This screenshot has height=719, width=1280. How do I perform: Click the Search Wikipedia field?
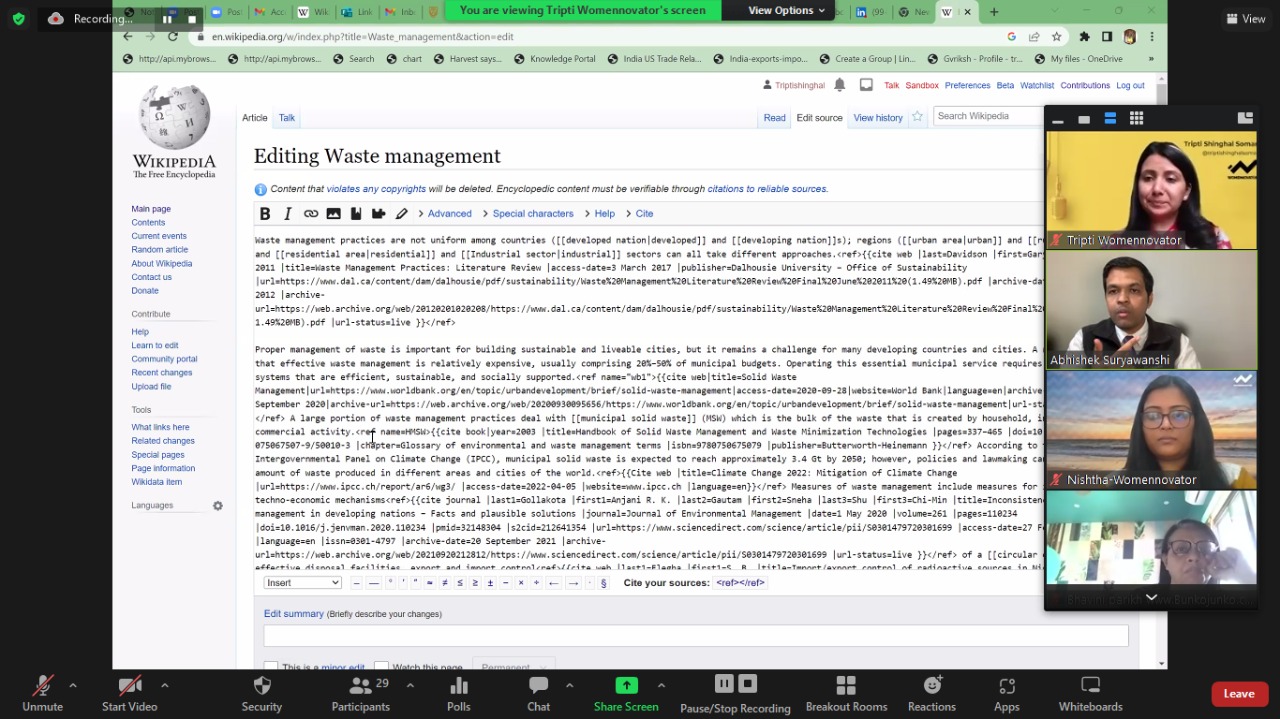click(x=987, y=116)
